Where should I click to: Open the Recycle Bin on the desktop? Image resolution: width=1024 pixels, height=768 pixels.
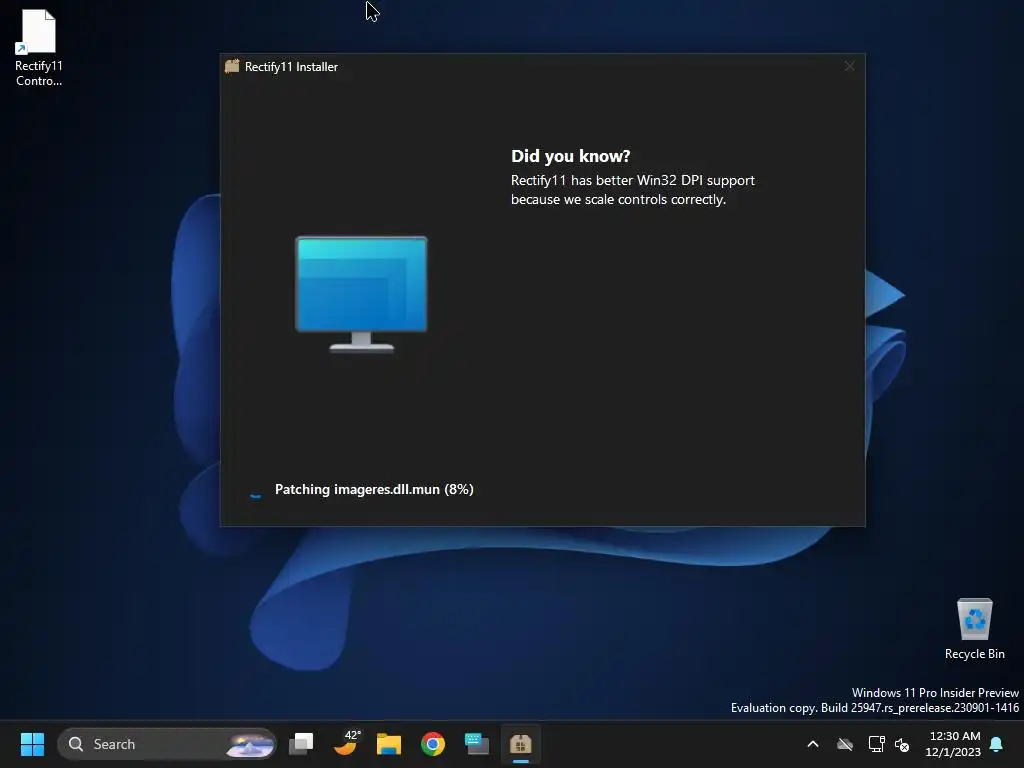(974, 629)
